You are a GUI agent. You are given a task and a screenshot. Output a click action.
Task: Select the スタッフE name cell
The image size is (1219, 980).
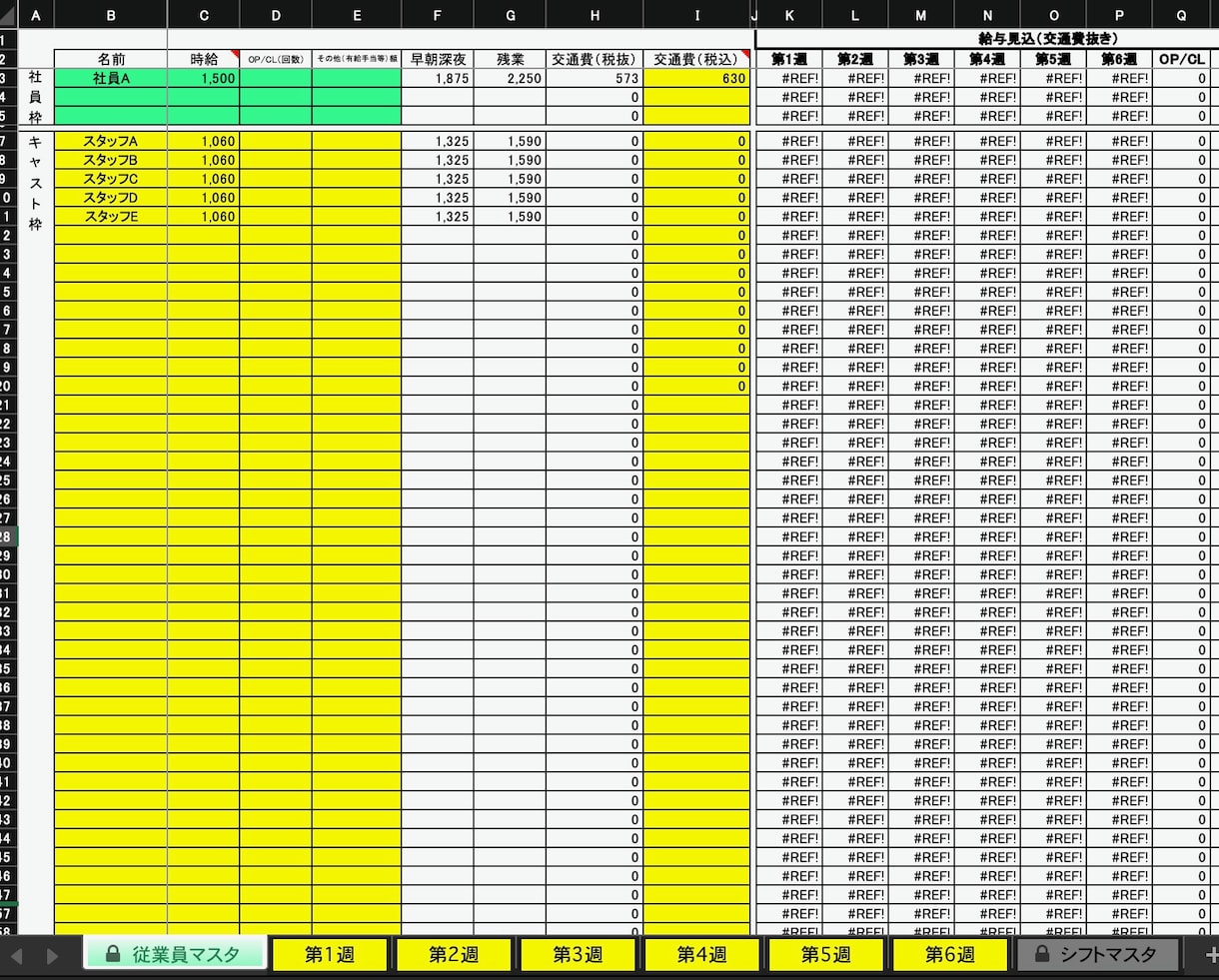click(111, 216)
